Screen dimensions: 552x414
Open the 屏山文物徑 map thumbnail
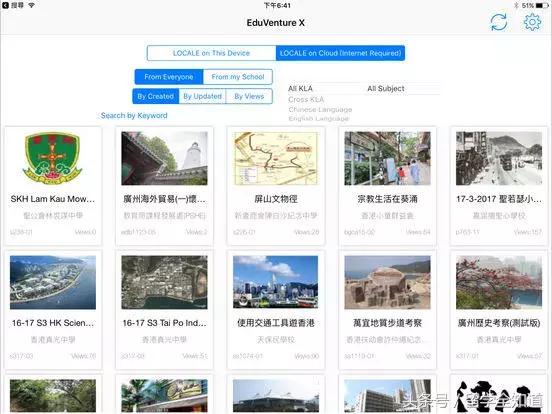276,158
